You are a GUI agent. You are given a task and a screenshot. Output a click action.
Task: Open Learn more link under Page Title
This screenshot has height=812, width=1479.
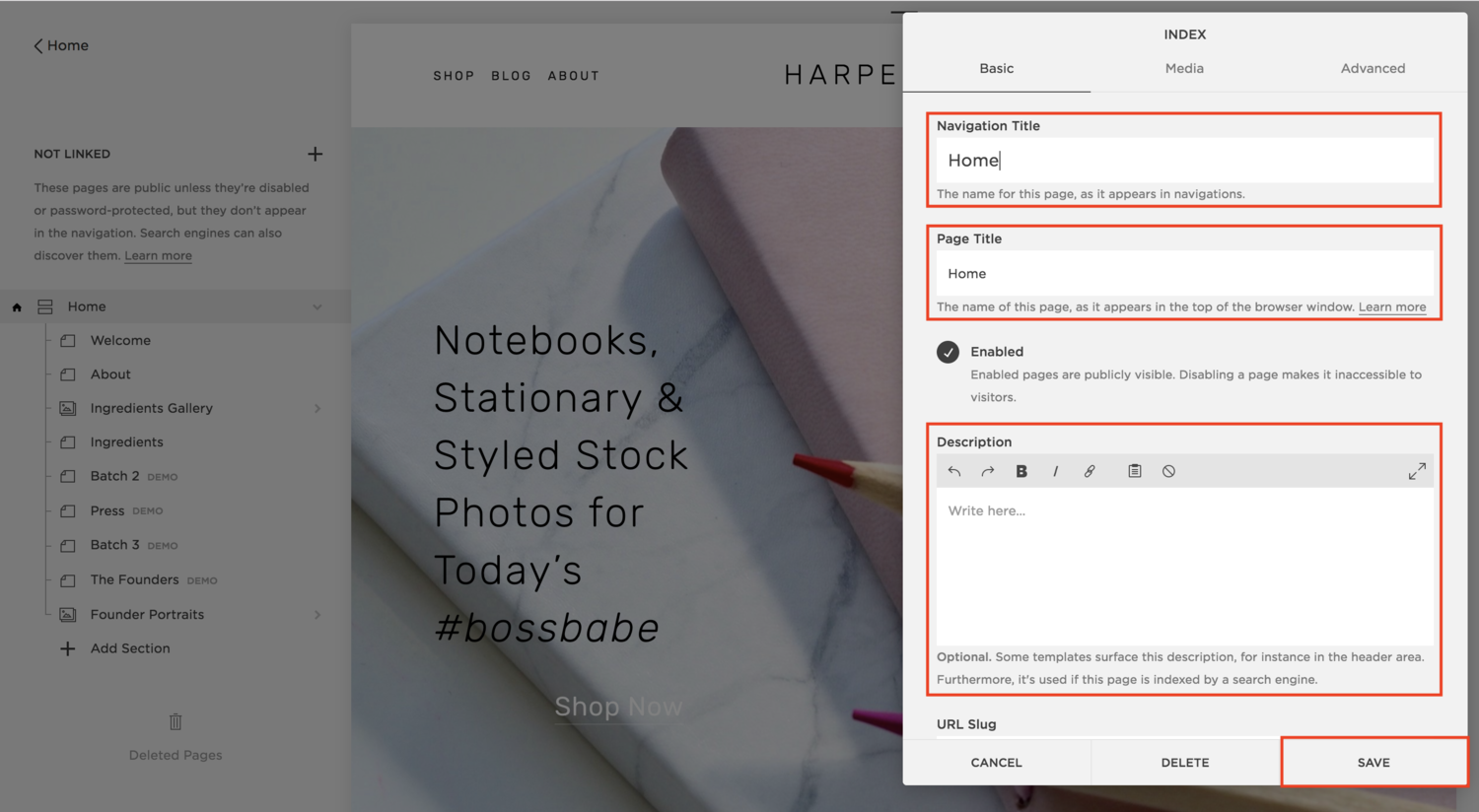pyautogui.click(x=1392, y=307)
